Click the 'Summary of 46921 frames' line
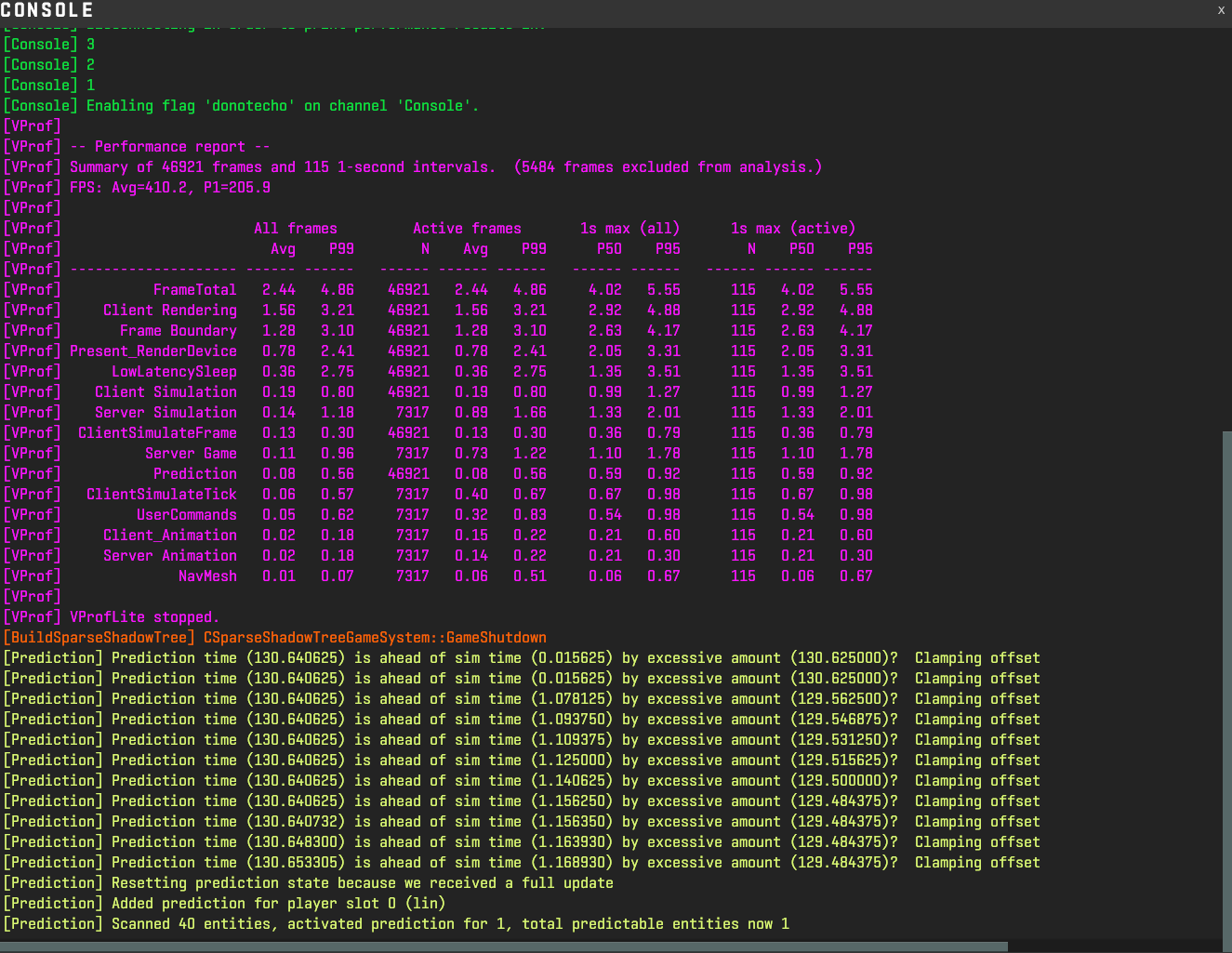This screenshot has height=953, width=1232. pos(445,167)
